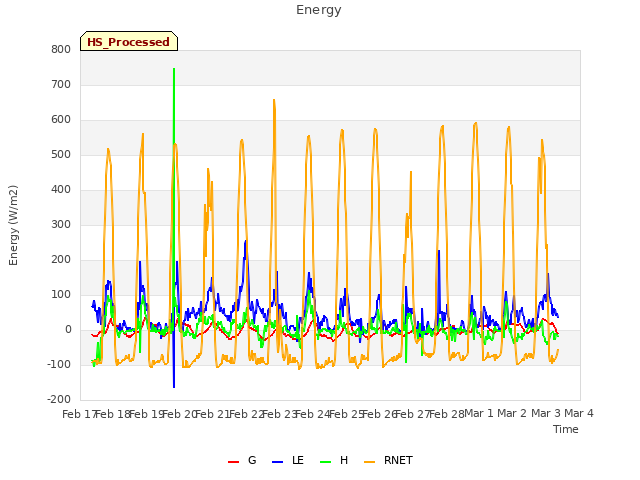Click the Feb 20 x-axis label

click(x=179, y=414)
